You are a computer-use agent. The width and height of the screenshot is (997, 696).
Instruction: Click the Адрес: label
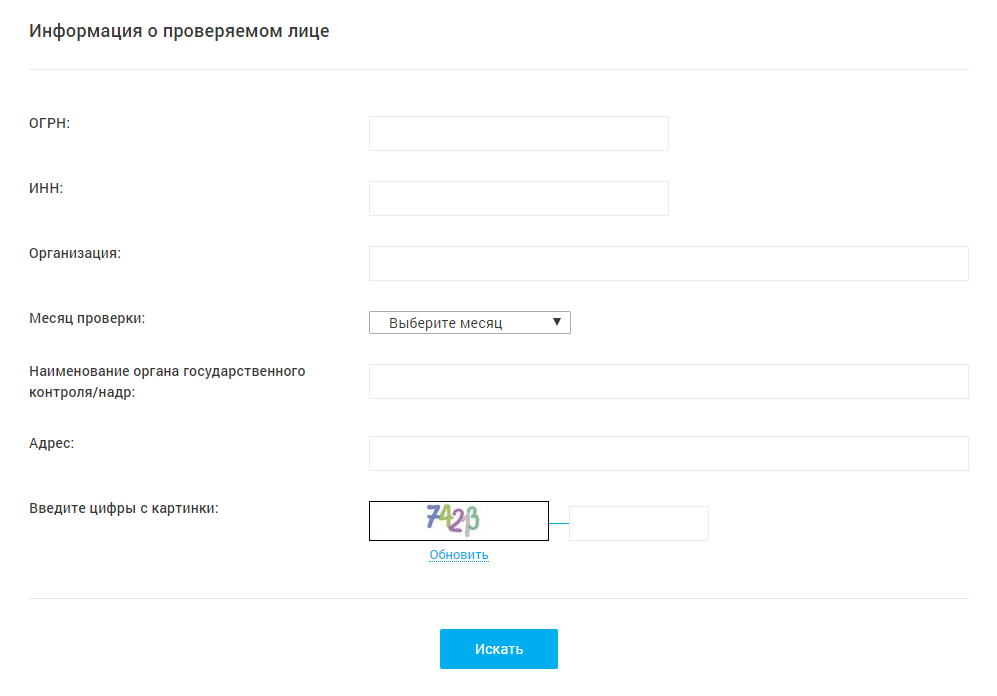[x=52, y=443]
